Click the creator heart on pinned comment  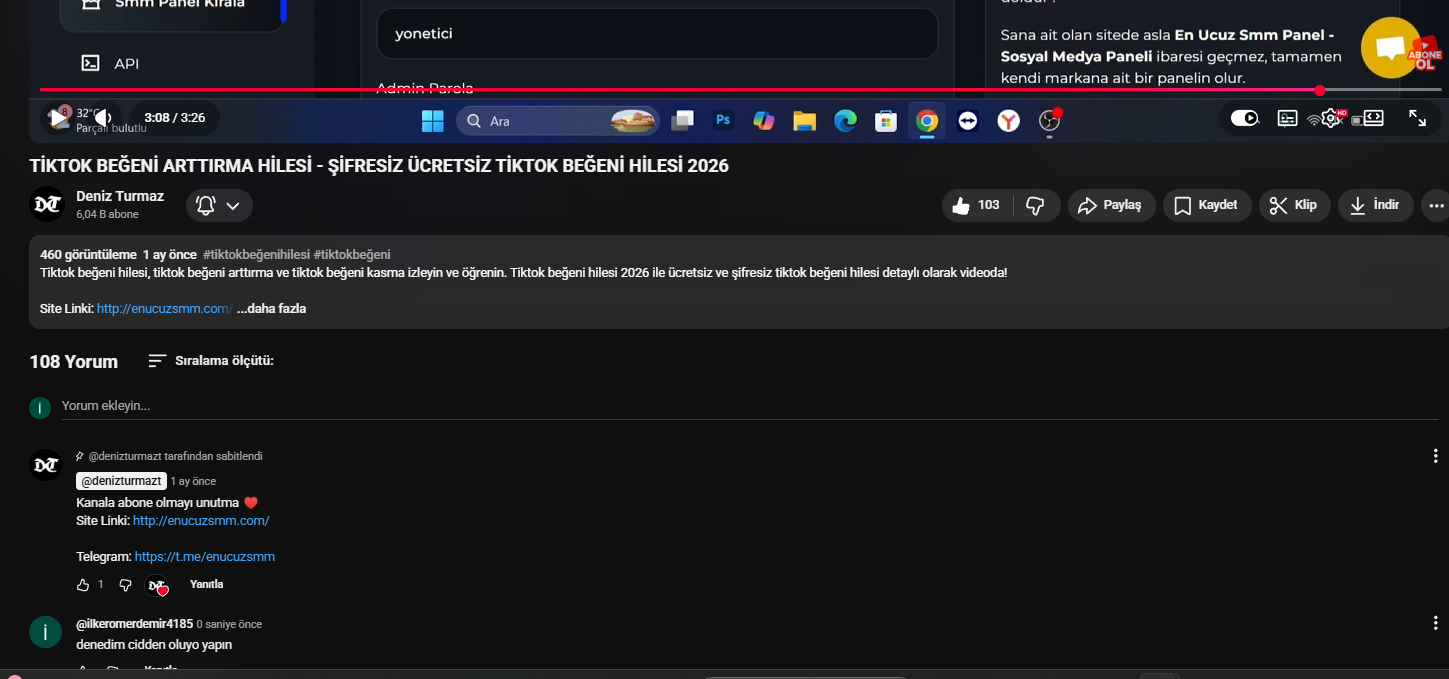click(157, 586)
